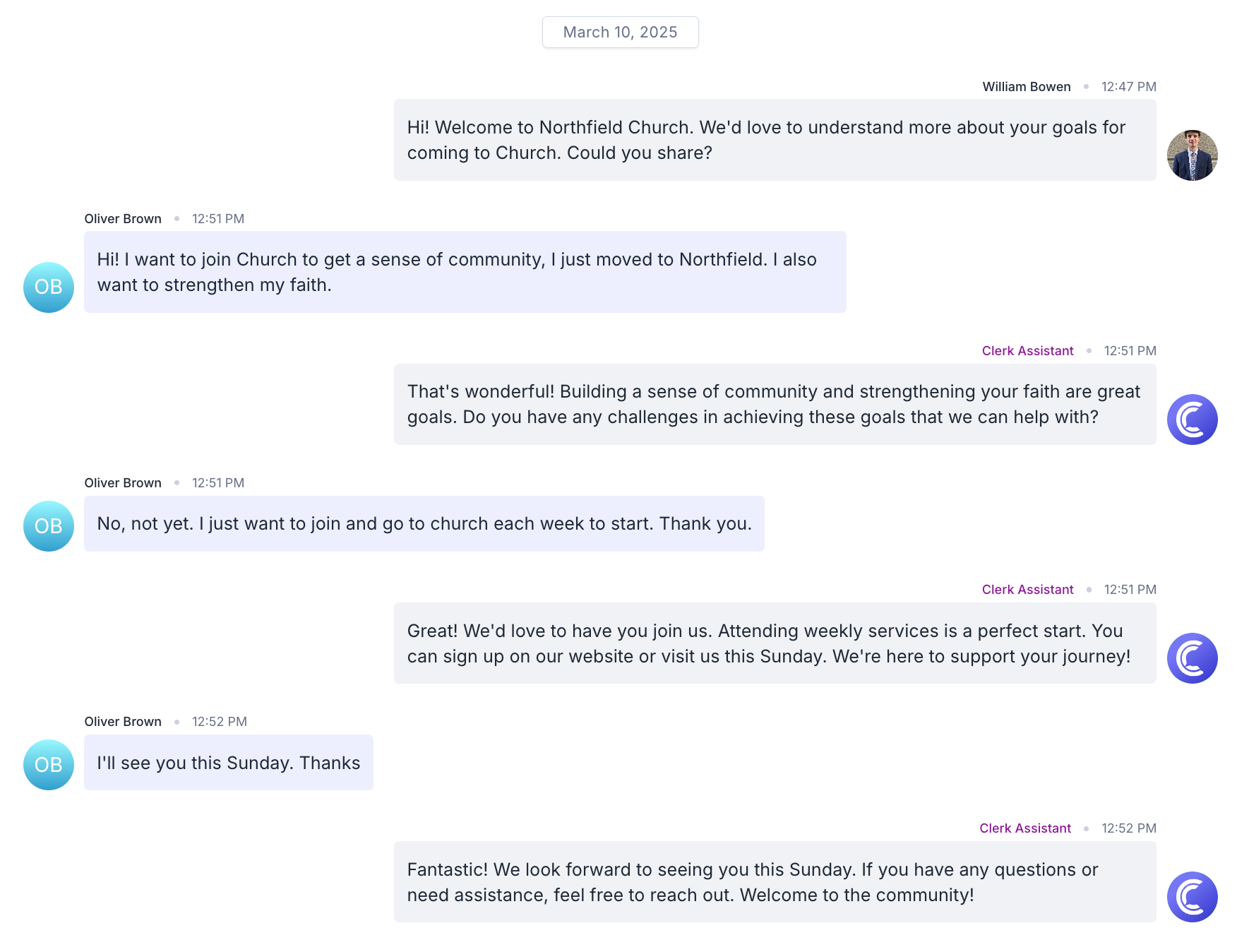Click the 12:47 PM timestamp
Viewport: 1237px width, 952px height.
coord(1128,87)
